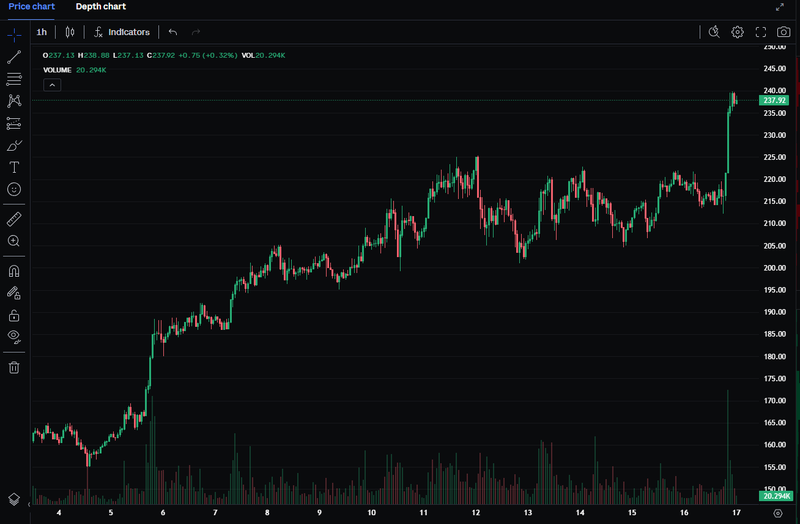Open the Indicators dialog
Image resolution: width=800 pixels, height=524 pixels.
pyautogui.click(x=121, y=32)
